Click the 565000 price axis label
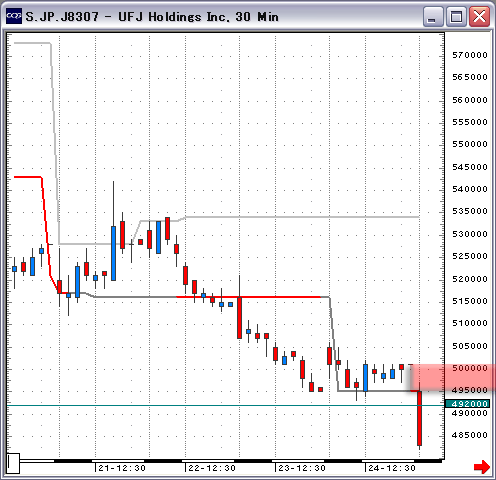This screenshot has width=496, height=480. click(x=470, y=77)
